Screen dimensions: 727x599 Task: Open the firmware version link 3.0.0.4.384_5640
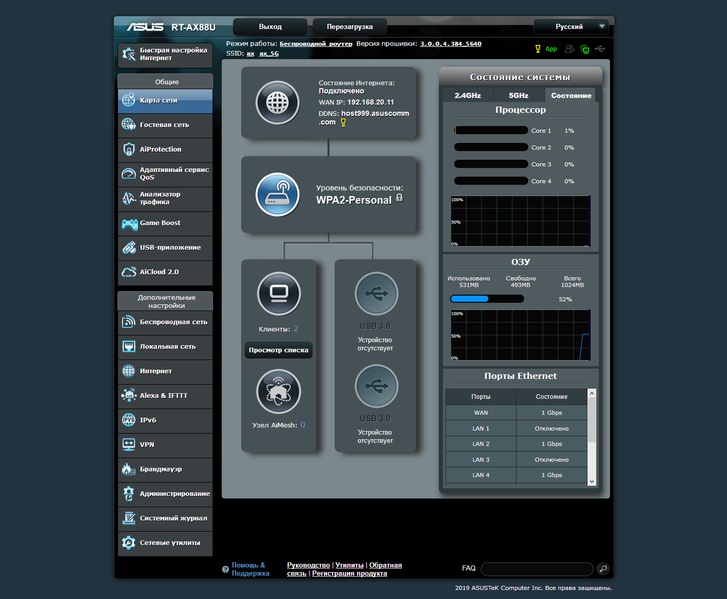[x=451, y=44]
